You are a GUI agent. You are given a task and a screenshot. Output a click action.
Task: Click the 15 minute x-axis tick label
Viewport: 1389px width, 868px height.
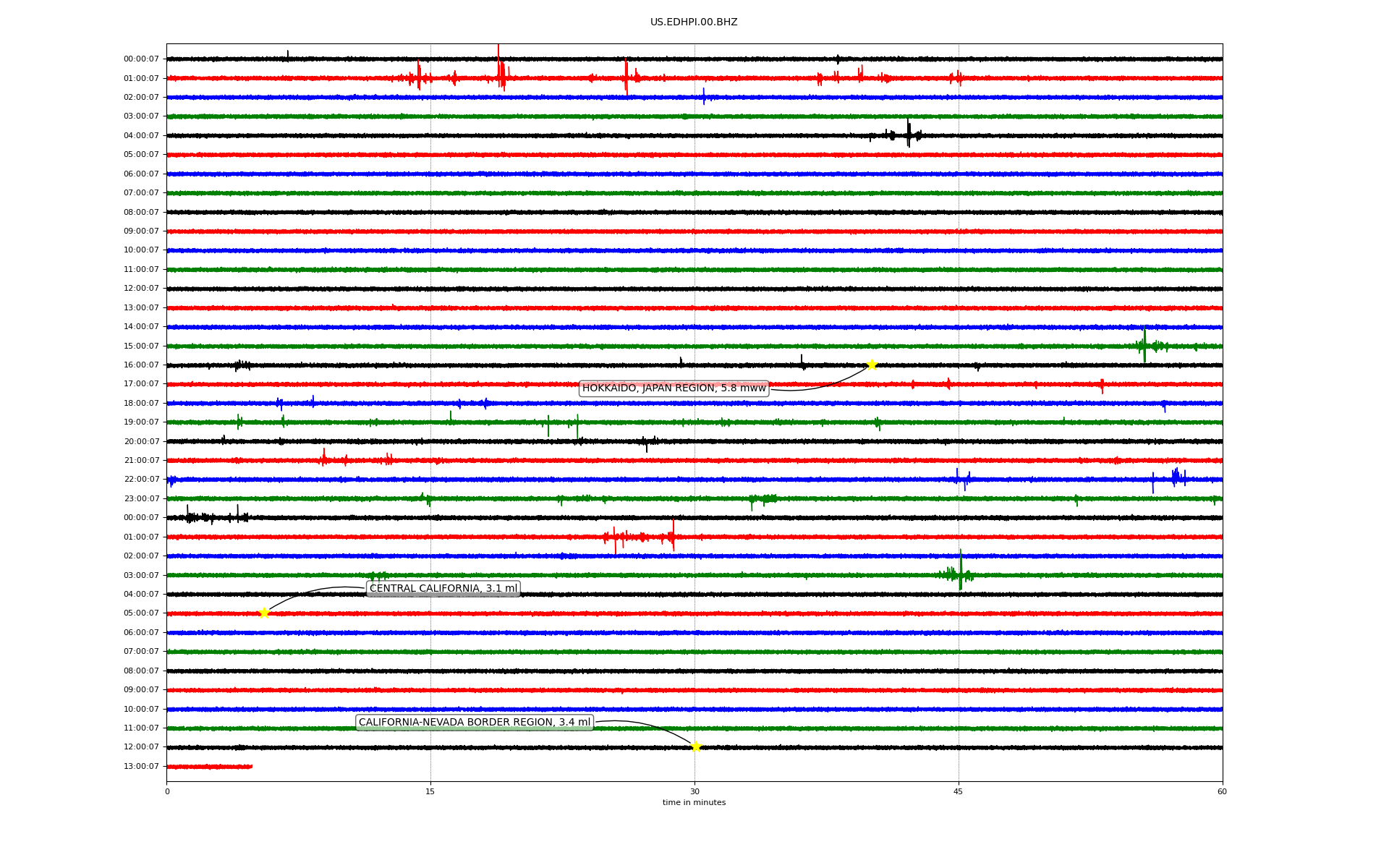430,791
